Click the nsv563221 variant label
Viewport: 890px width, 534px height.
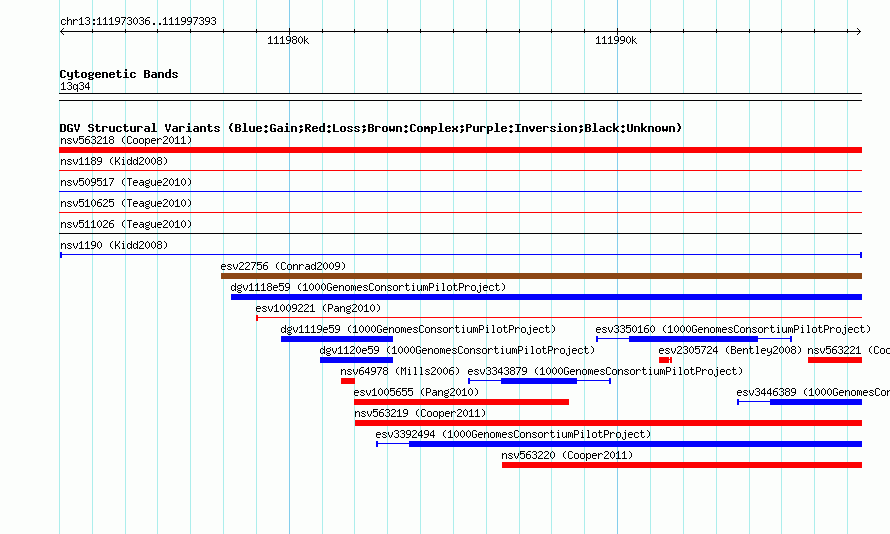(x=848, y=350)
